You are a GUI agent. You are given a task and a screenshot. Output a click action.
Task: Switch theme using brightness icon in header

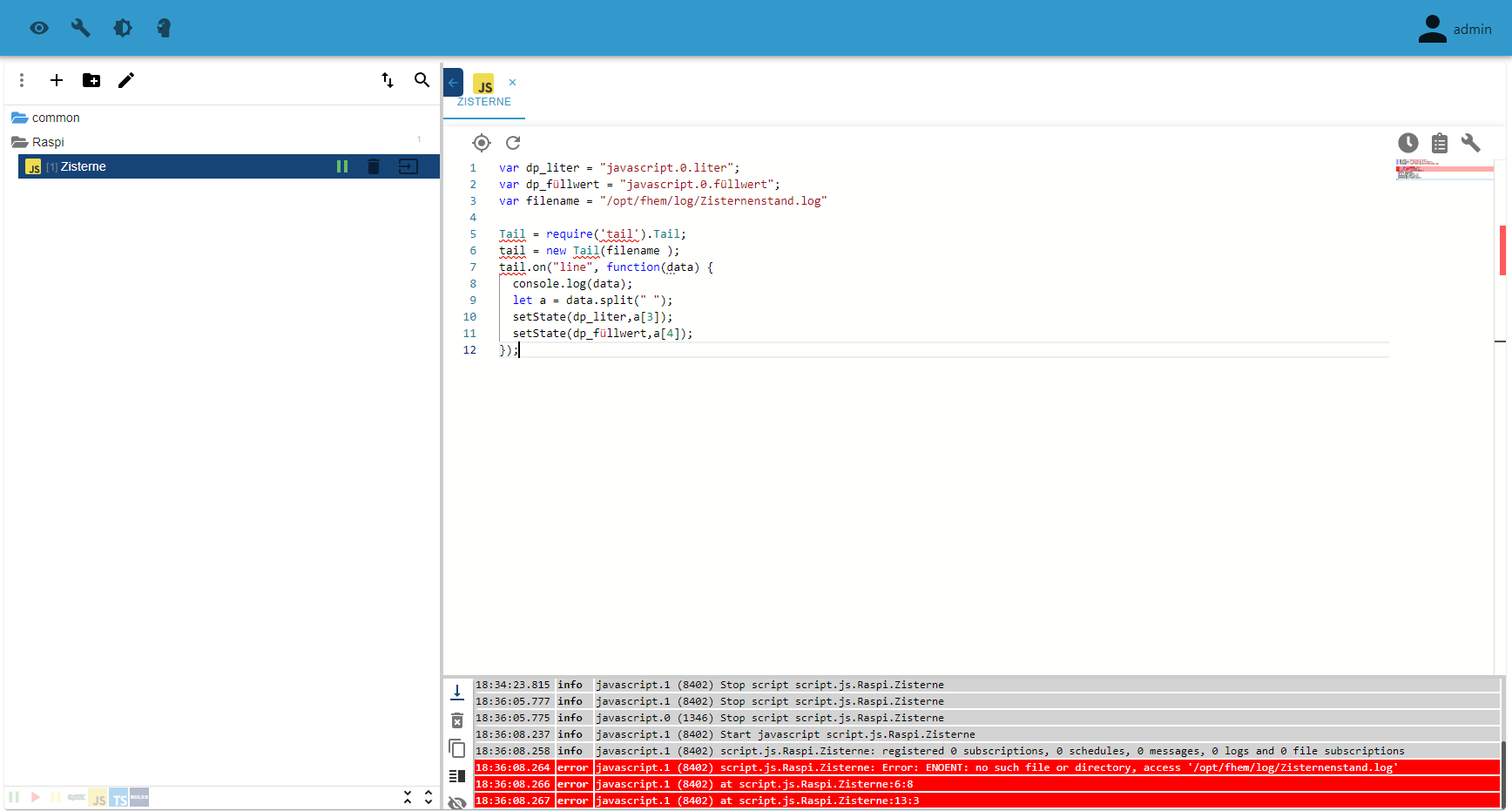pos(123,28)
